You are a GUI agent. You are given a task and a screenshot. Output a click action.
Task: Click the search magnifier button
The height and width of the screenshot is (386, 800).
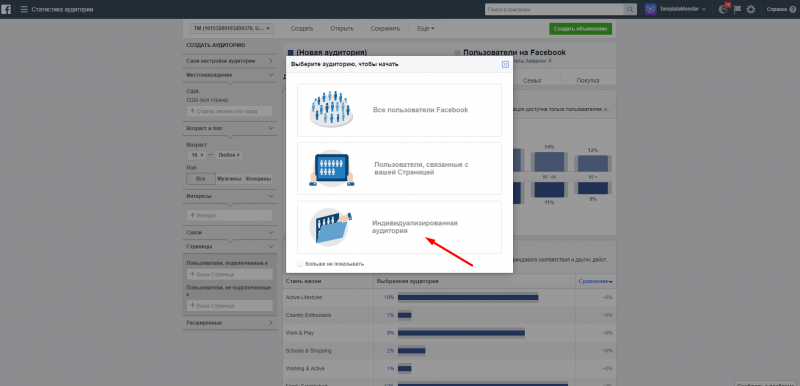pyautogui.click(x=631, y=9)
